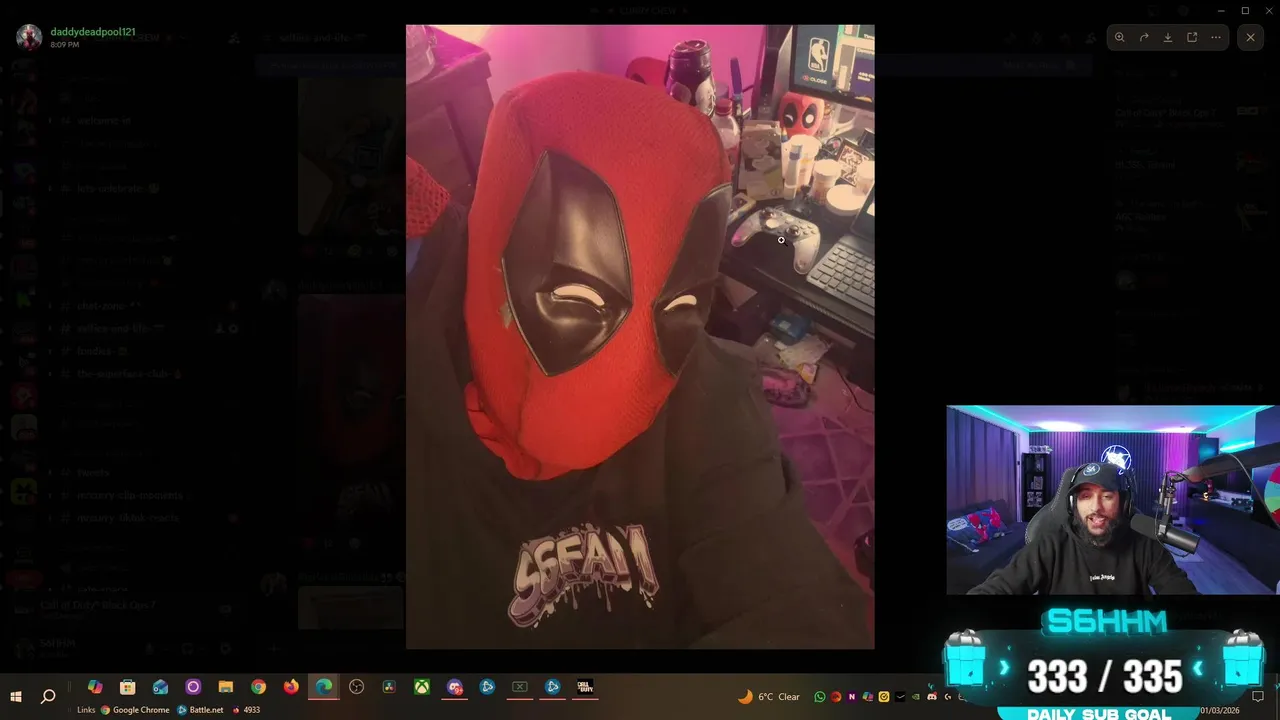The width and height of the screenshot is (1280, 720).
Task: Forward the image with the curved arrow icon
Action: click(1144, 37)
